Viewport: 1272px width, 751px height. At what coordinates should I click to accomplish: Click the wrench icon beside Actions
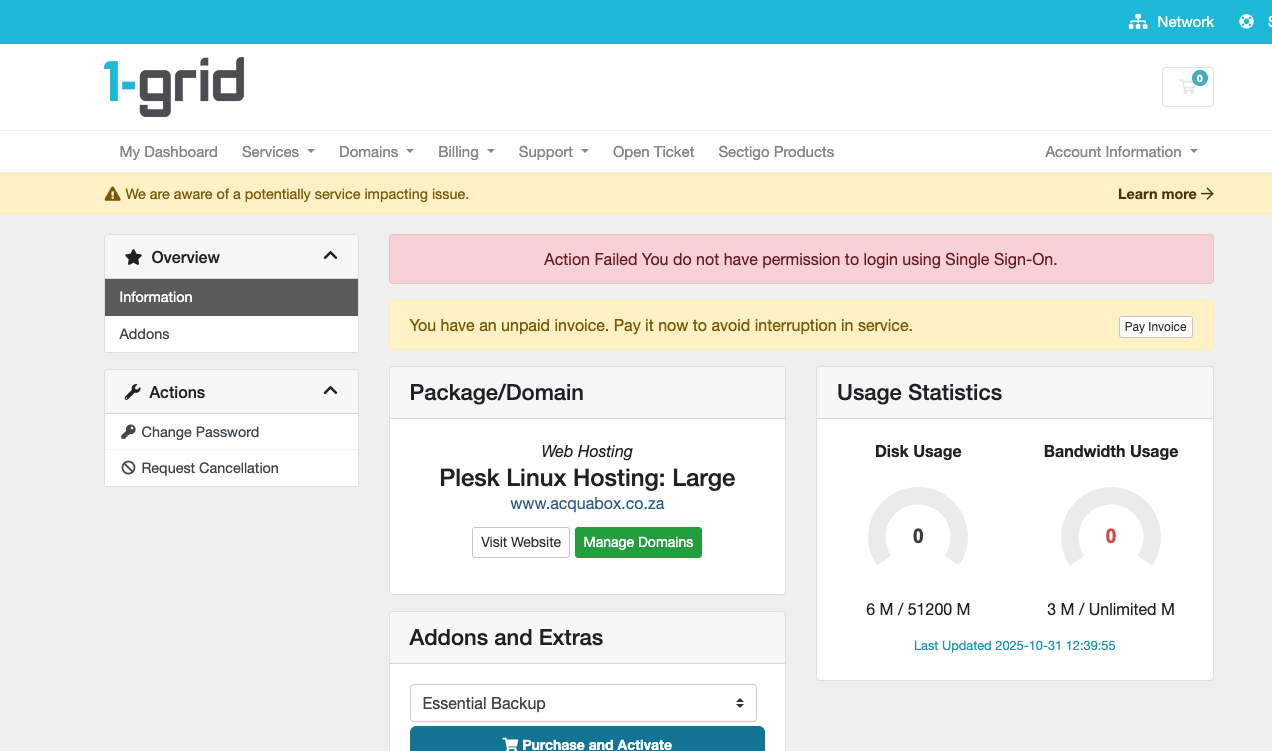click(132, 392)
